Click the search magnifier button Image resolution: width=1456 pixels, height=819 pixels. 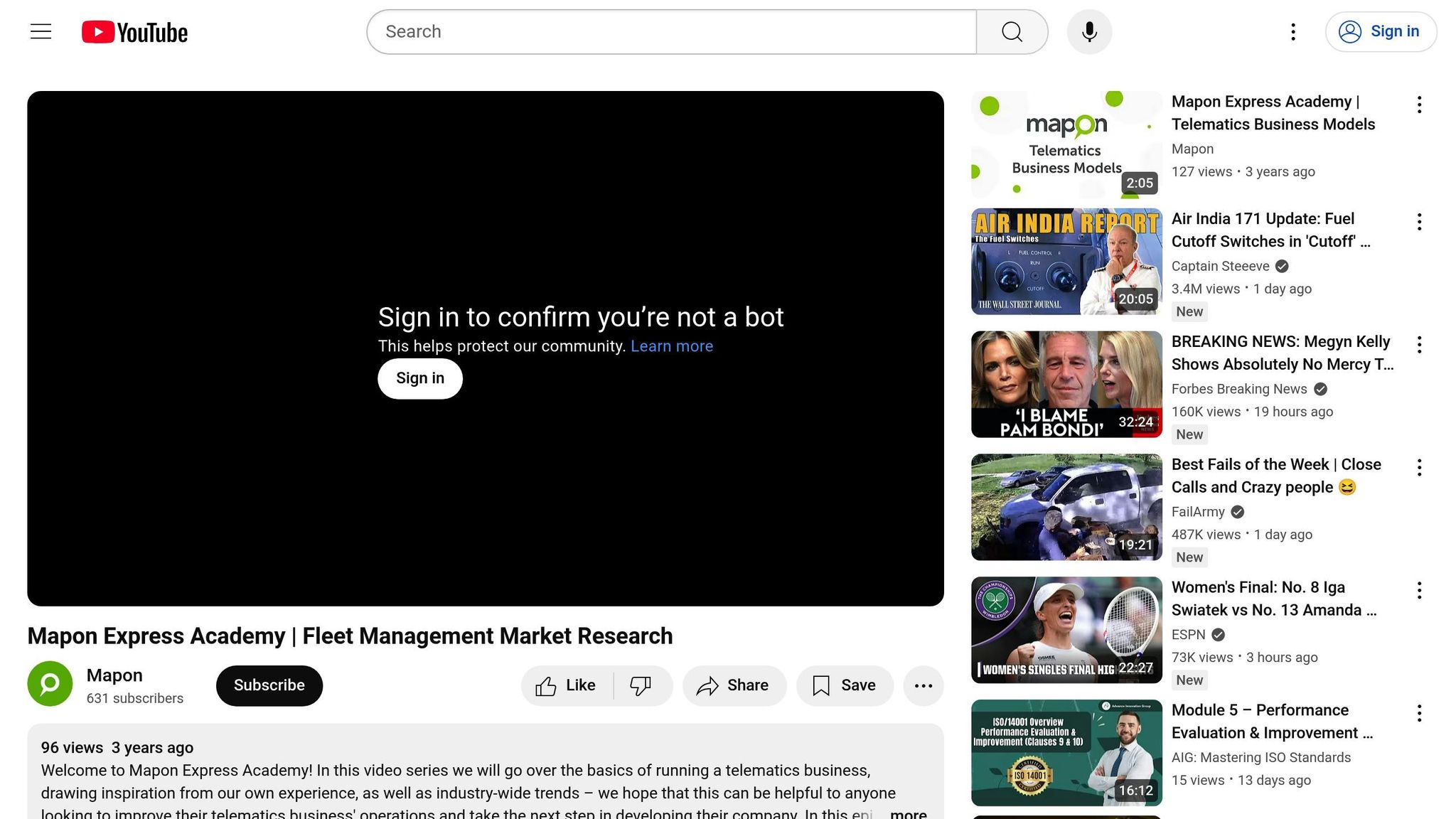pyautogui.click(x=1012, y=32)
